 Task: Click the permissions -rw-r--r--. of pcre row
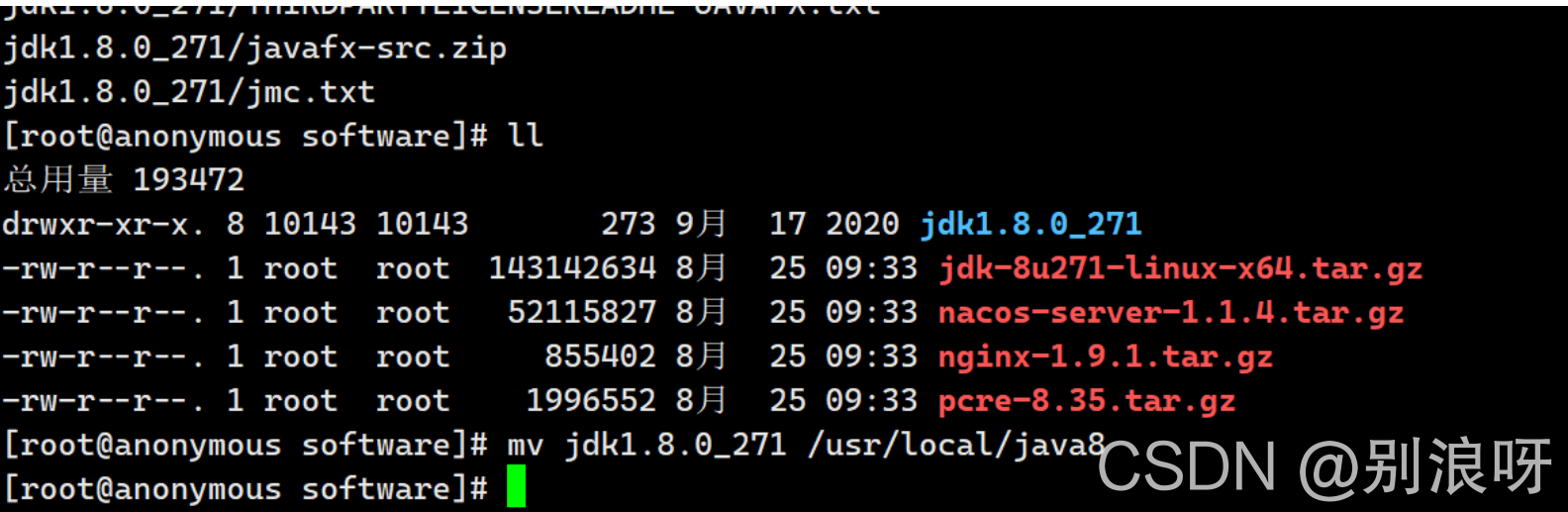point(103,401)
